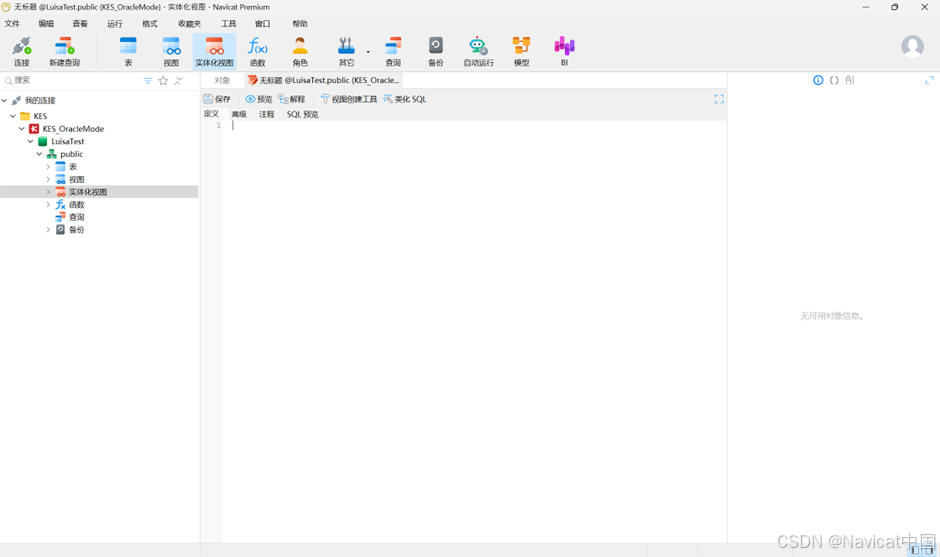Click the 其它 (Others) toolbar icon

346,52
